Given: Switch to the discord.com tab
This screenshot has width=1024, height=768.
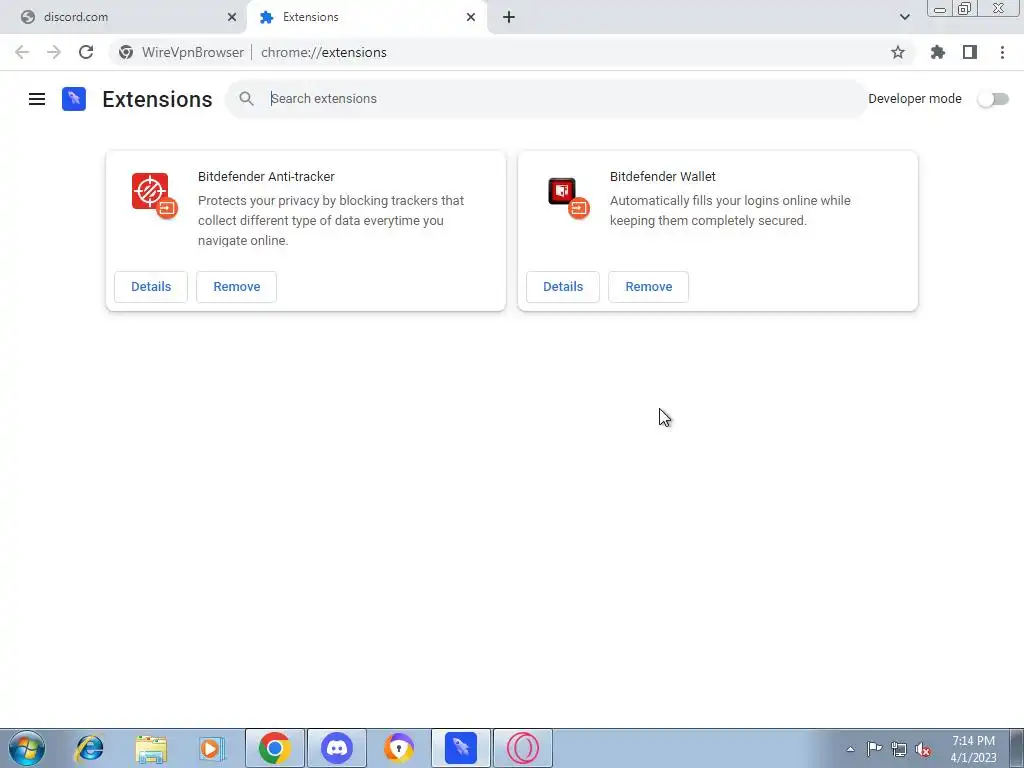Looking at the screenshot, I should click(x=122, y=17).
